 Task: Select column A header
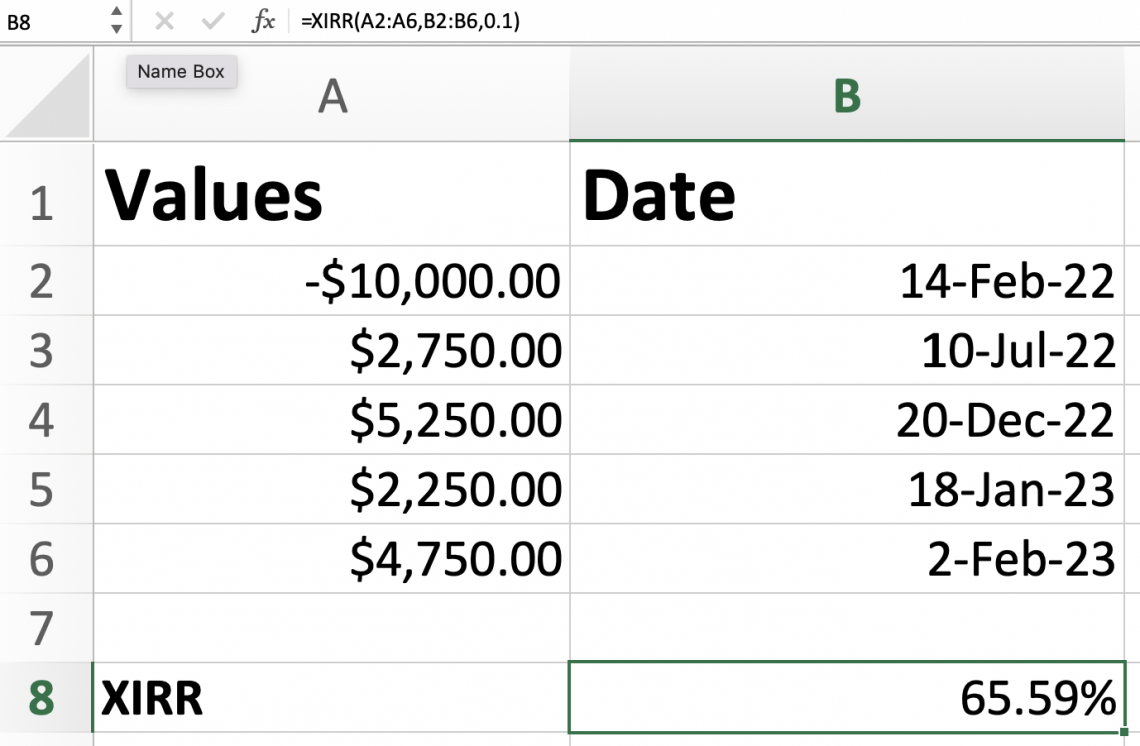pyautogui.click(x=330, y=96)
